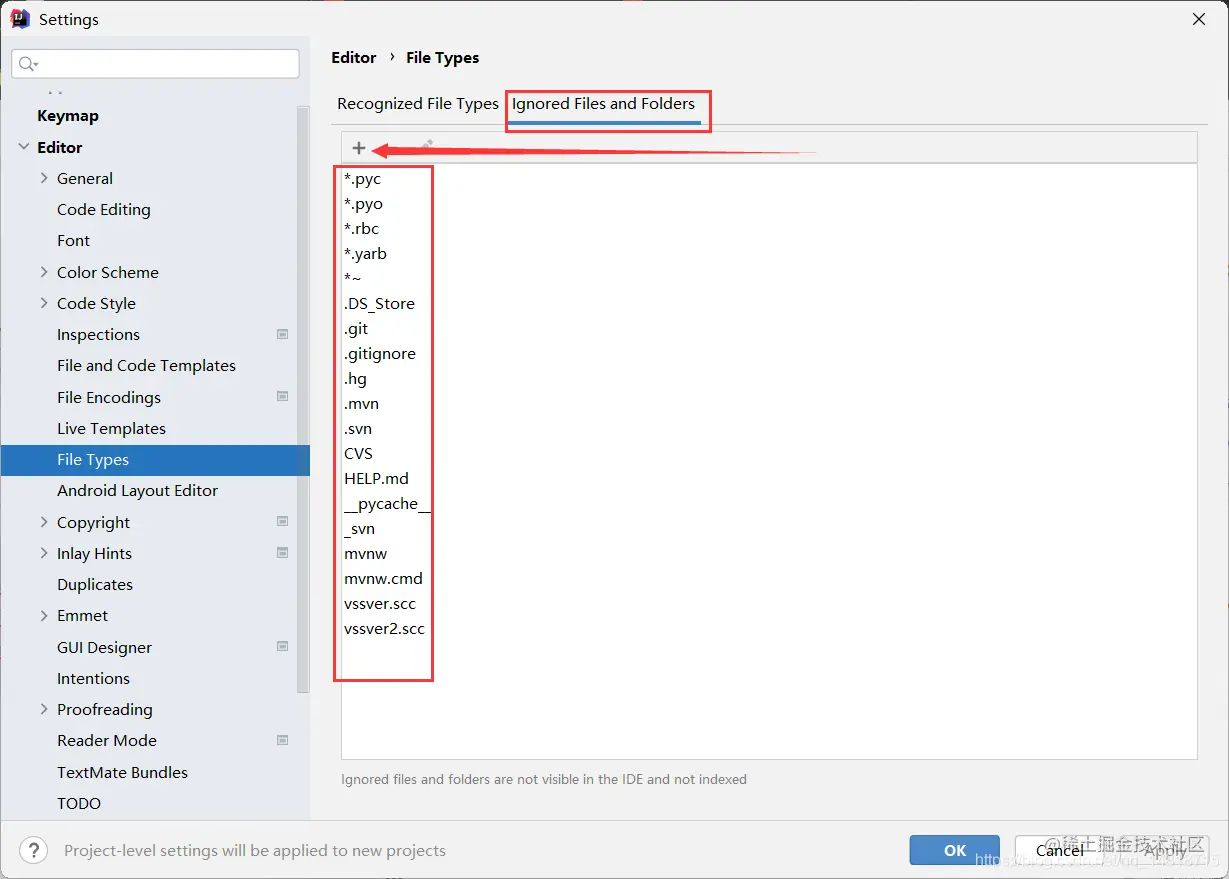Open Intentions settings
This screenshot has height=879, width=1229.
pyautogui.click(x=93, y=678)
